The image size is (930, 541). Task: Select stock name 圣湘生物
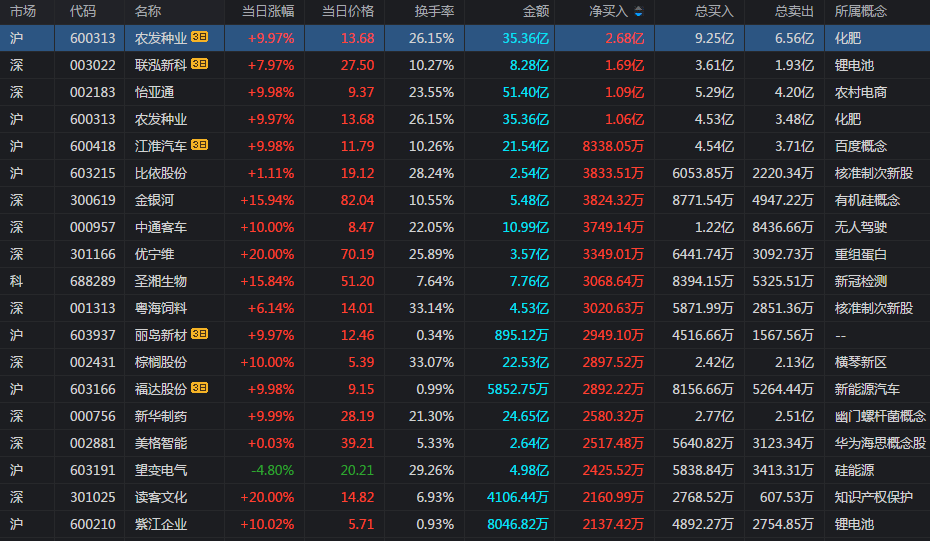161,281
